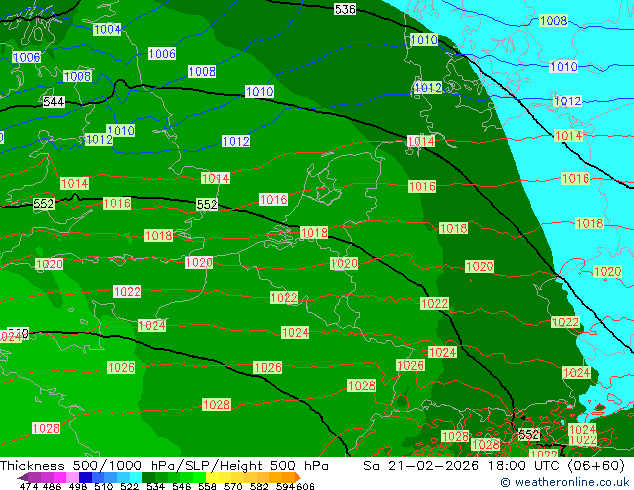Select the '536' height contour label
Viewport: 634px width, 490px height.
pos(345,9)
